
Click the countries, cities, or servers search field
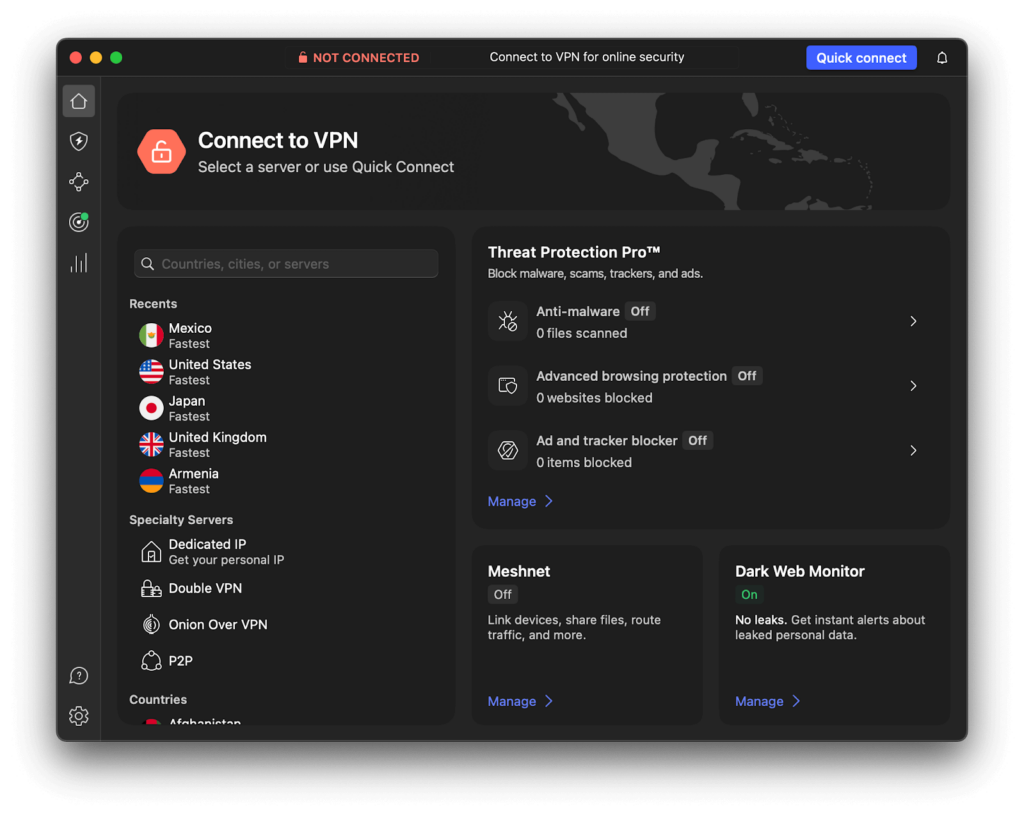286,264
